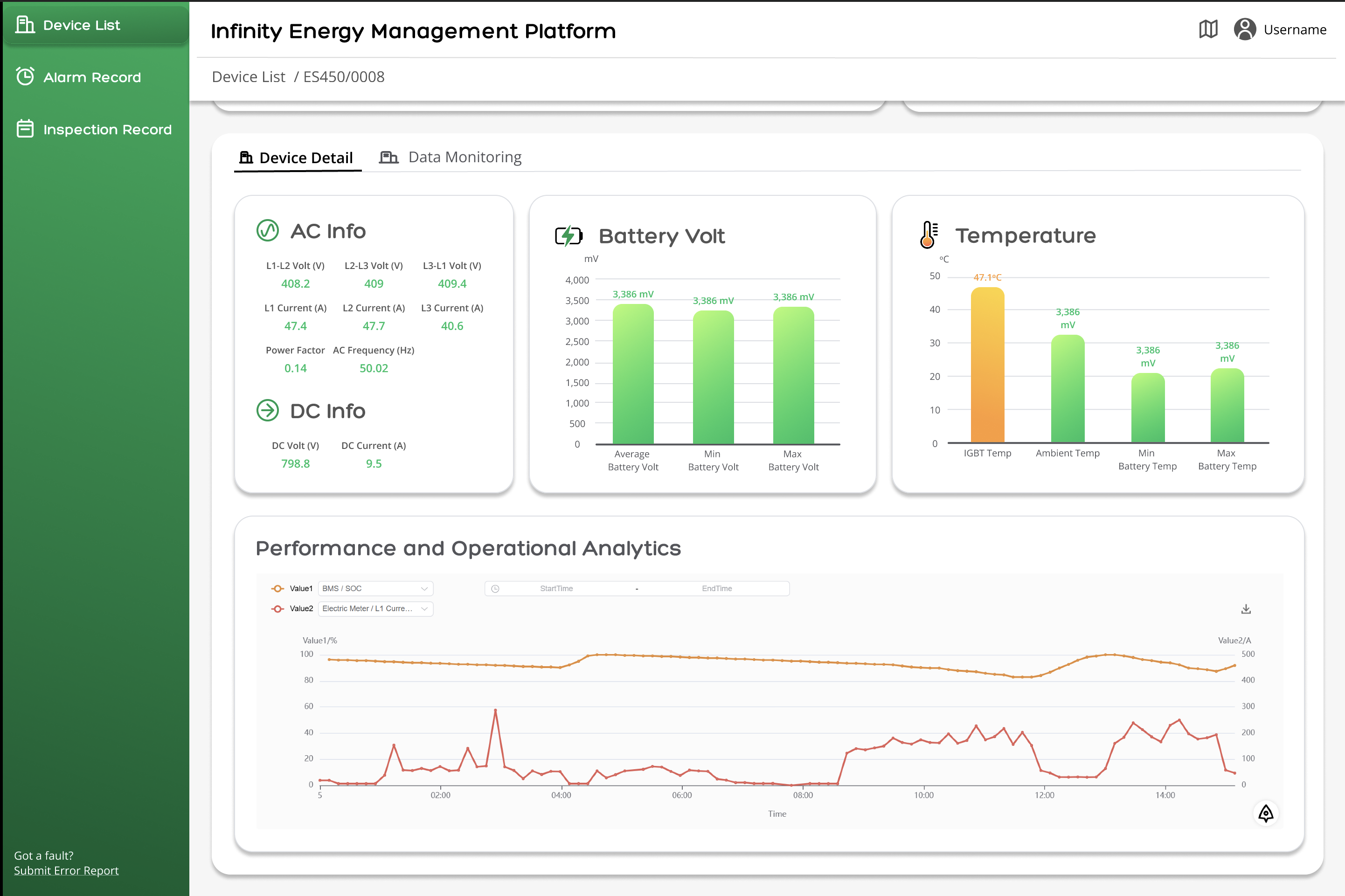Switch to the Device Detail tab
The width and height of the screenshot is (1345, 896).
tap(297, 157)
